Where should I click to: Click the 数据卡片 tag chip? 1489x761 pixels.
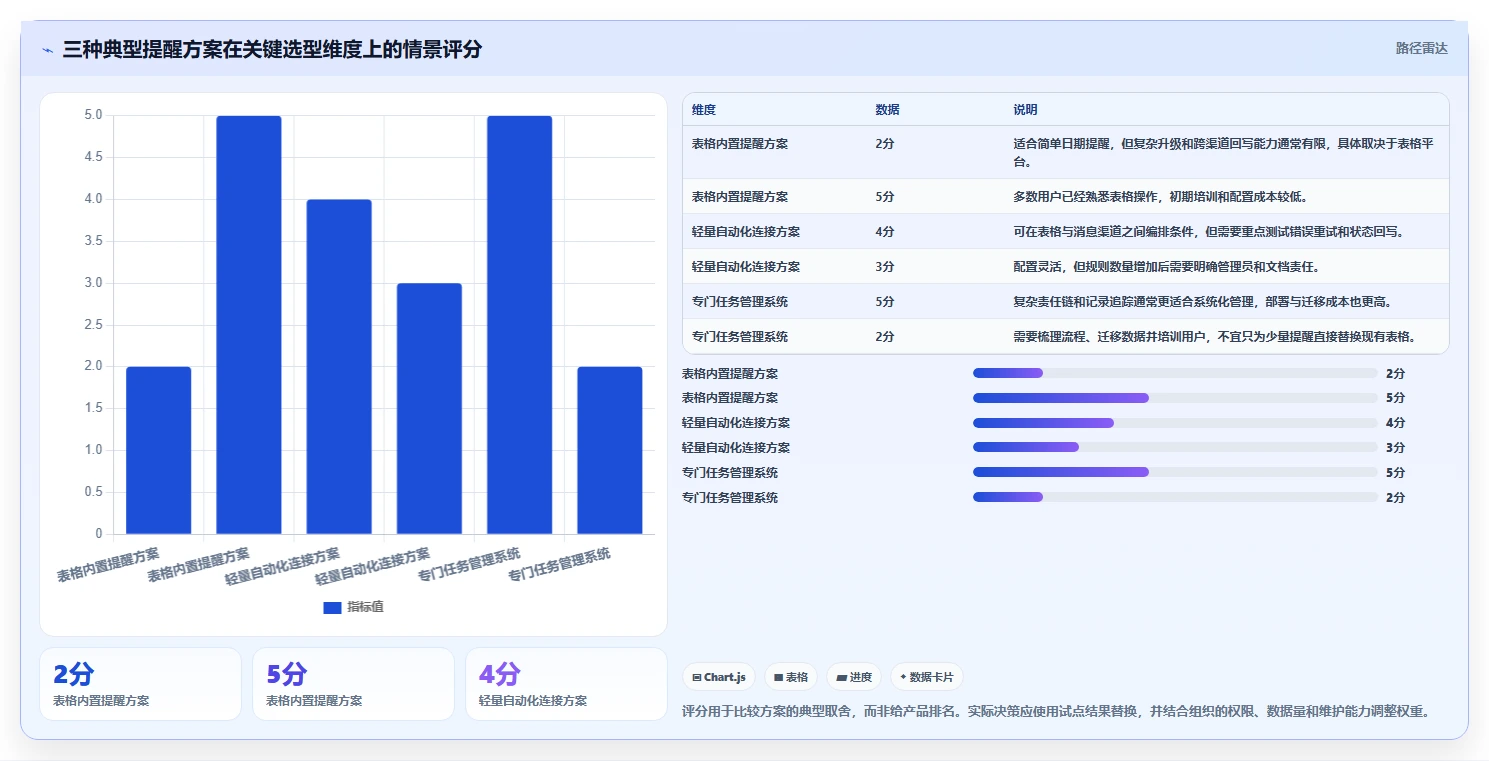927,677
